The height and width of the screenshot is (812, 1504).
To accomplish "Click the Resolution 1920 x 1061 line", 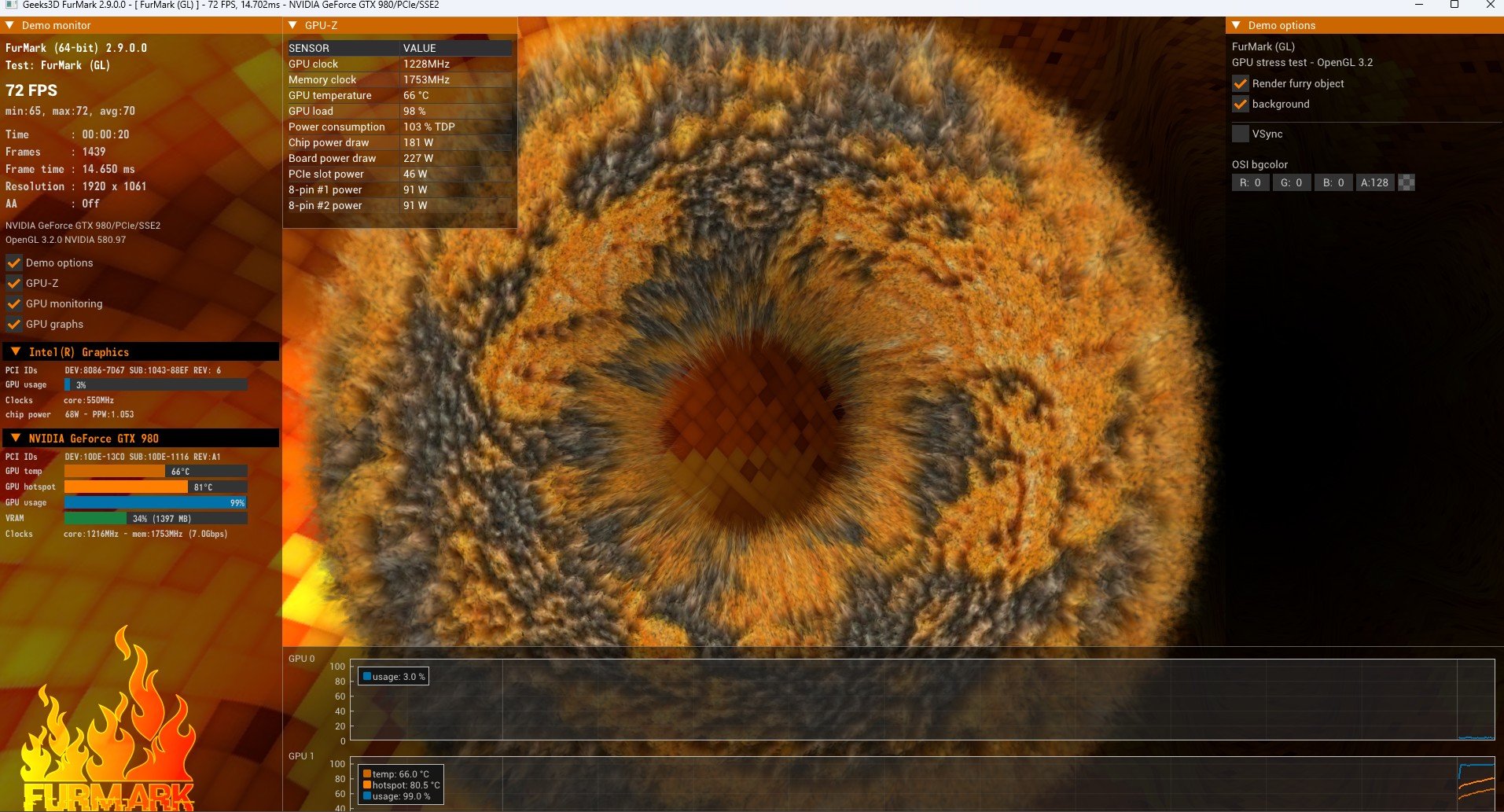I will [75, 186].
